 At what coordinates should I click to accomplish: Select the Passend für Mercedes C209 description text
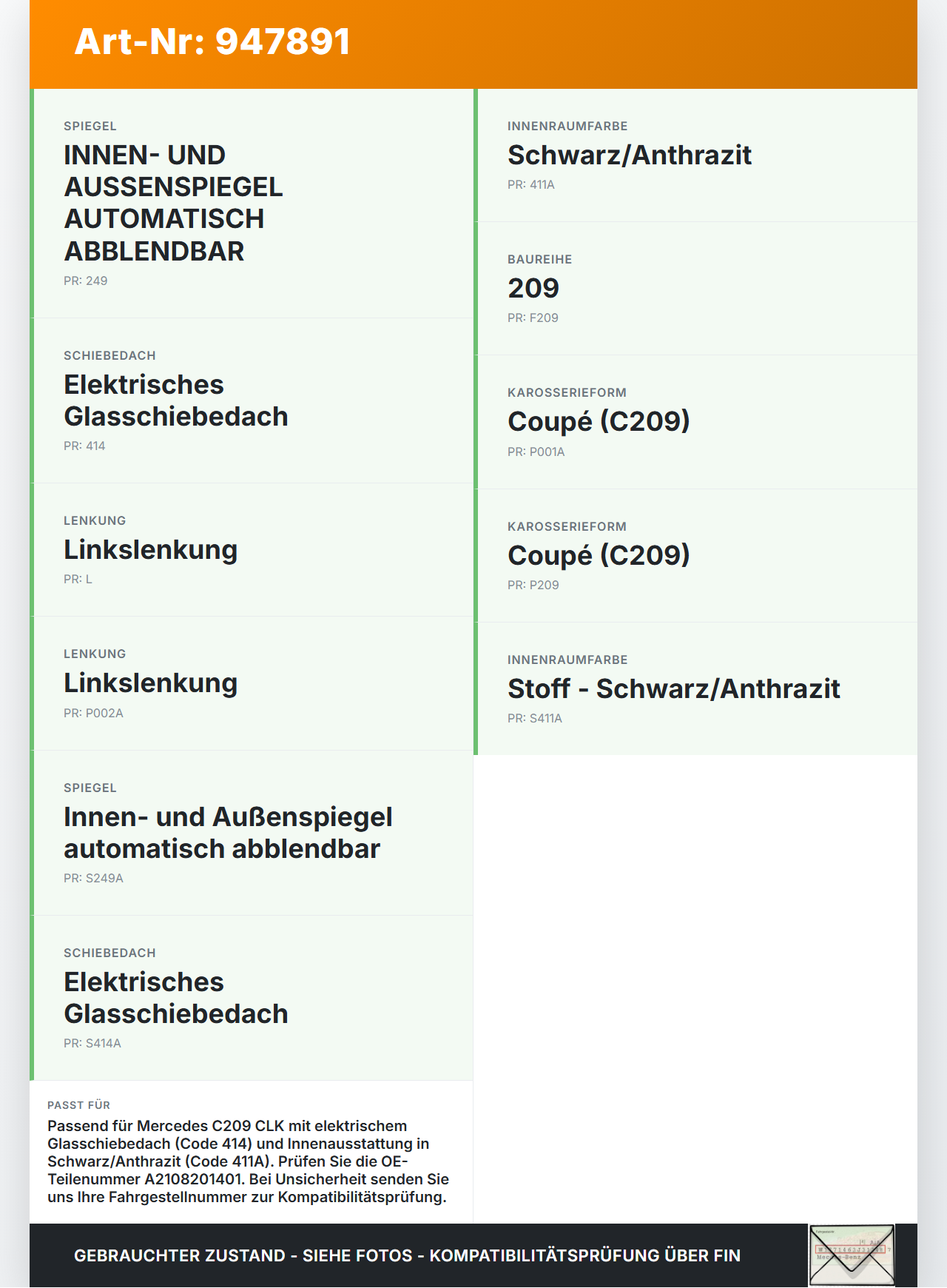pyautogui.click(x=248, y=1161)
